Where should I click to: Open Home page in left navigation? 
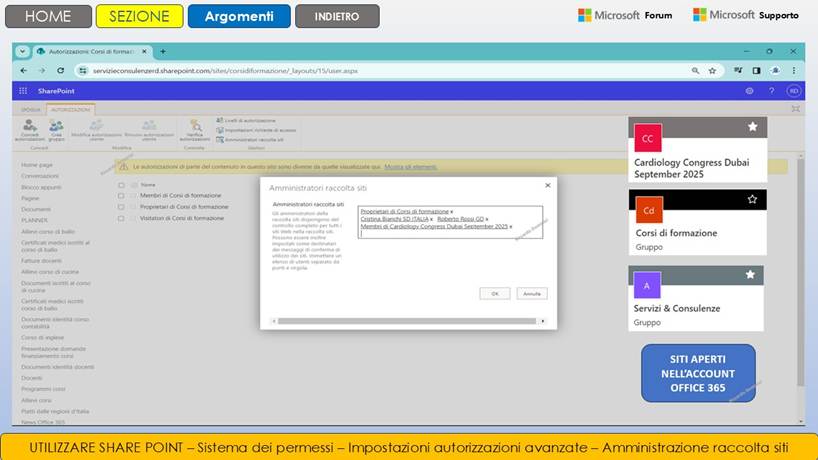(x=37, y=165)
